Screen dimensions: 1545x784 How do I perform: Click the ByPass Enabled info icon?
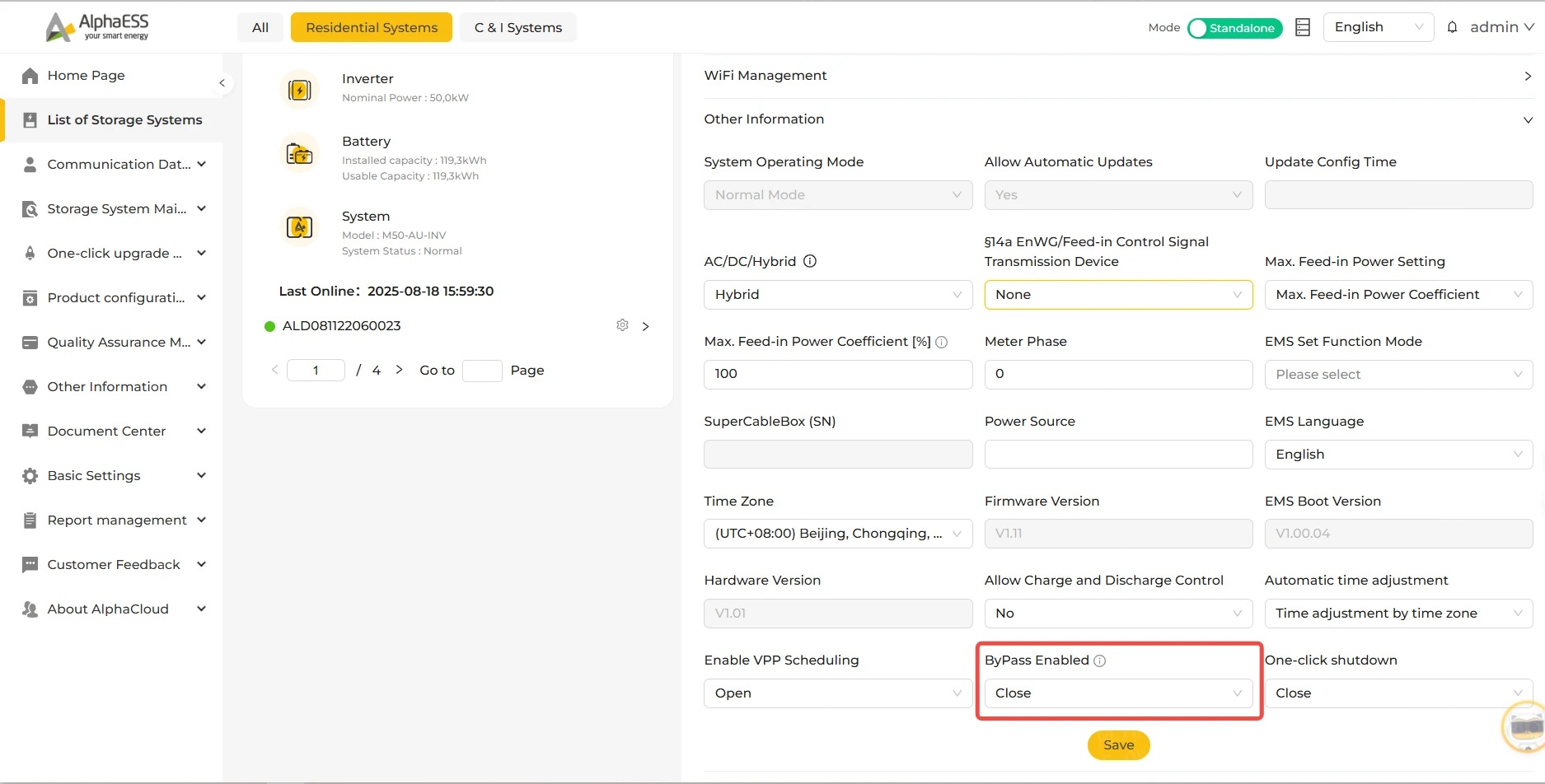pos(1099,660)
